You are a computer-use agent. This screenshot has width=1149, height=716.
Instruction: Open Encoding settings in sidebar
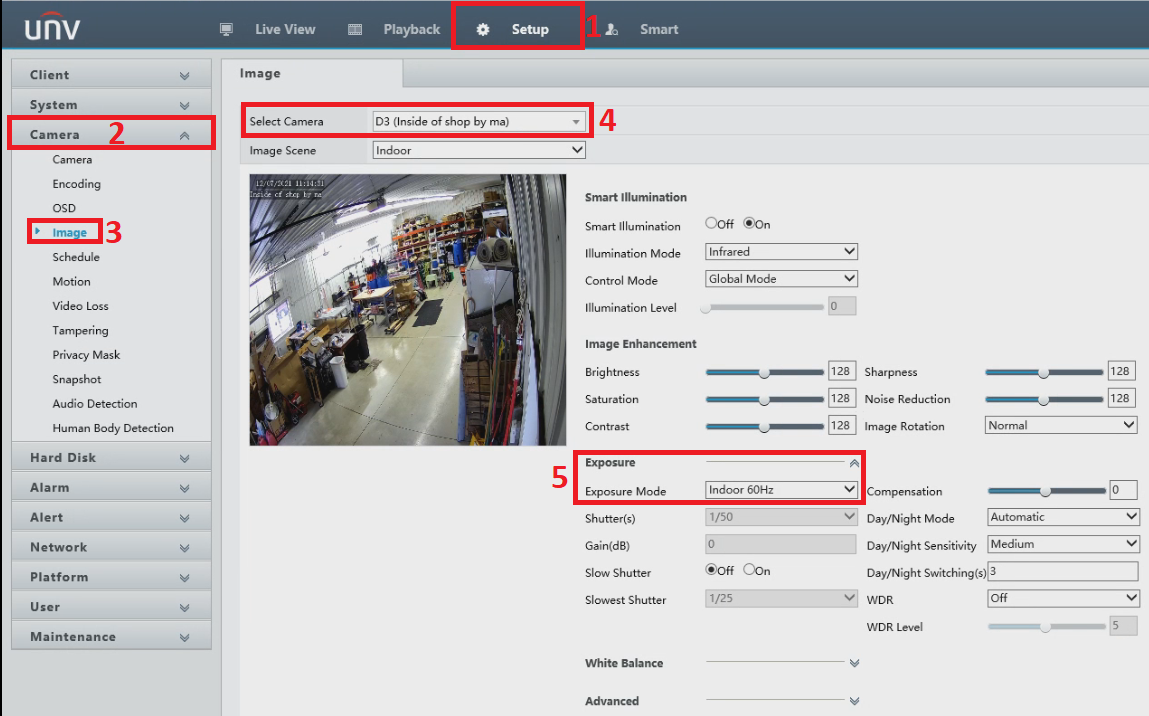[x=76, y=184]
